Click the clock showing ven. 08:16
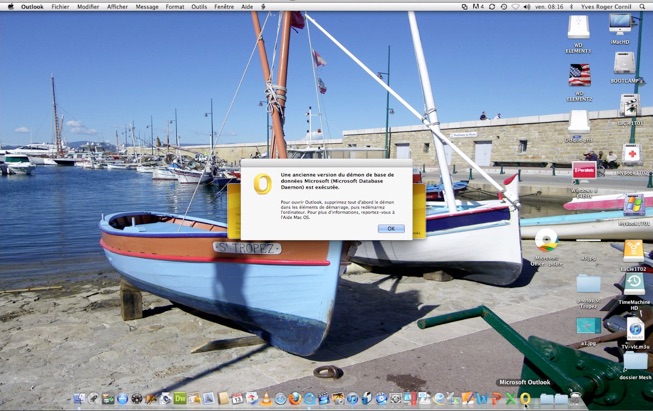The height and width of the screenshot is (411, 653). pos(549,7)
